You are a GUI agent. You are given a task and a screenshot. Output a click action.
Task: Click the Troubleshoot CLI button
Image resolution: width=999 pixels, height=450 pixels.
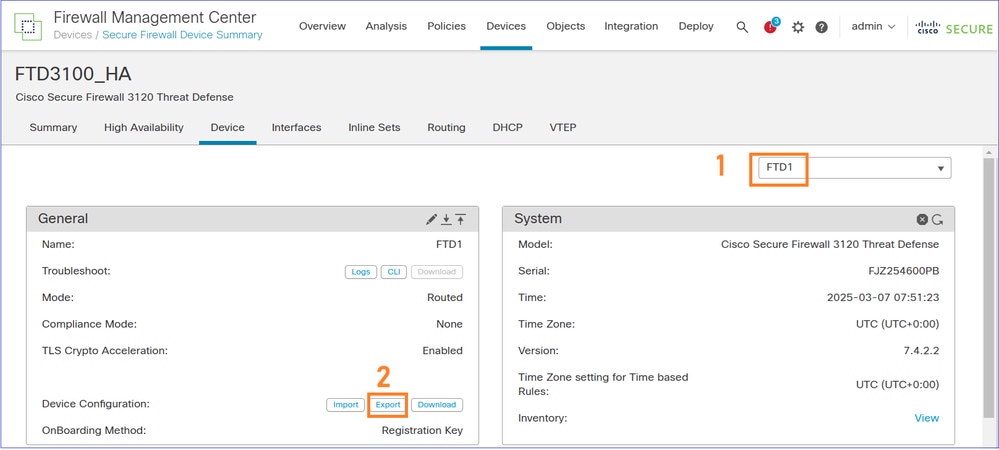pyautogui.click(x=394, y=272)
